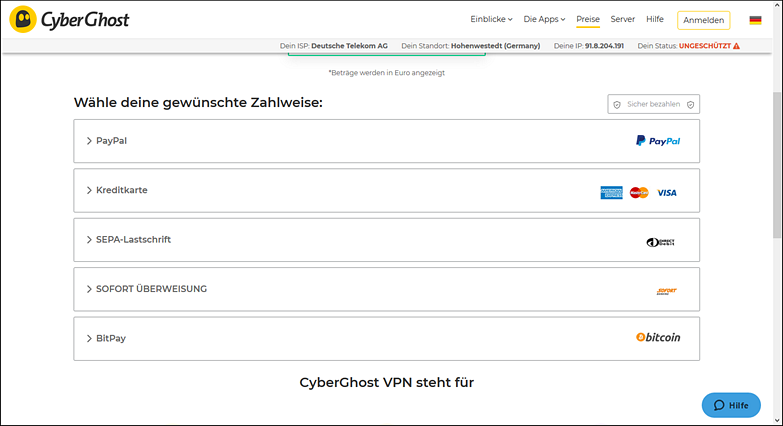The height and width of the screenshot is (426, 783).
Task: Open the Die Apps dropdown menu
Action: pyautogui.click(x=544, y=19)
